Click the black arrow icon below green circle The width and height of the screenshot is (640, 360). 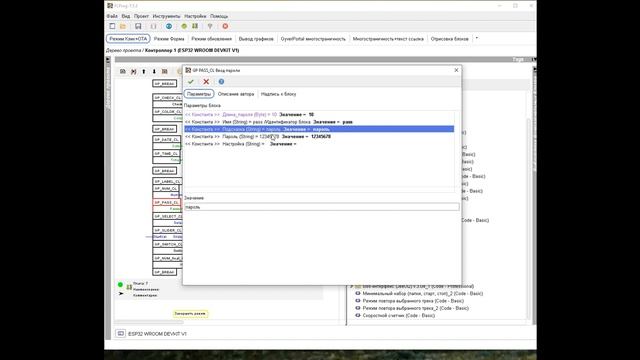(121, 293)
